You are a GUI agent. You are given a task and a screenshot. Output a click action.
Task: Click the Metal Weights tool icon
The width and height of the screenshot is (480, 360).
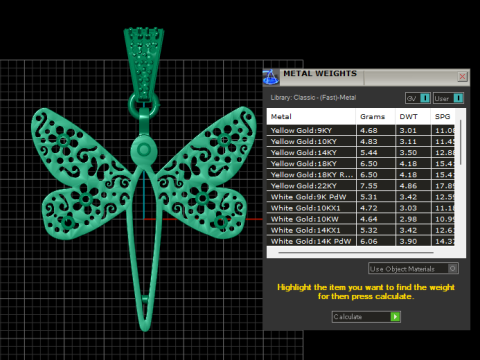pyautogui.click(x=271, y=77)
